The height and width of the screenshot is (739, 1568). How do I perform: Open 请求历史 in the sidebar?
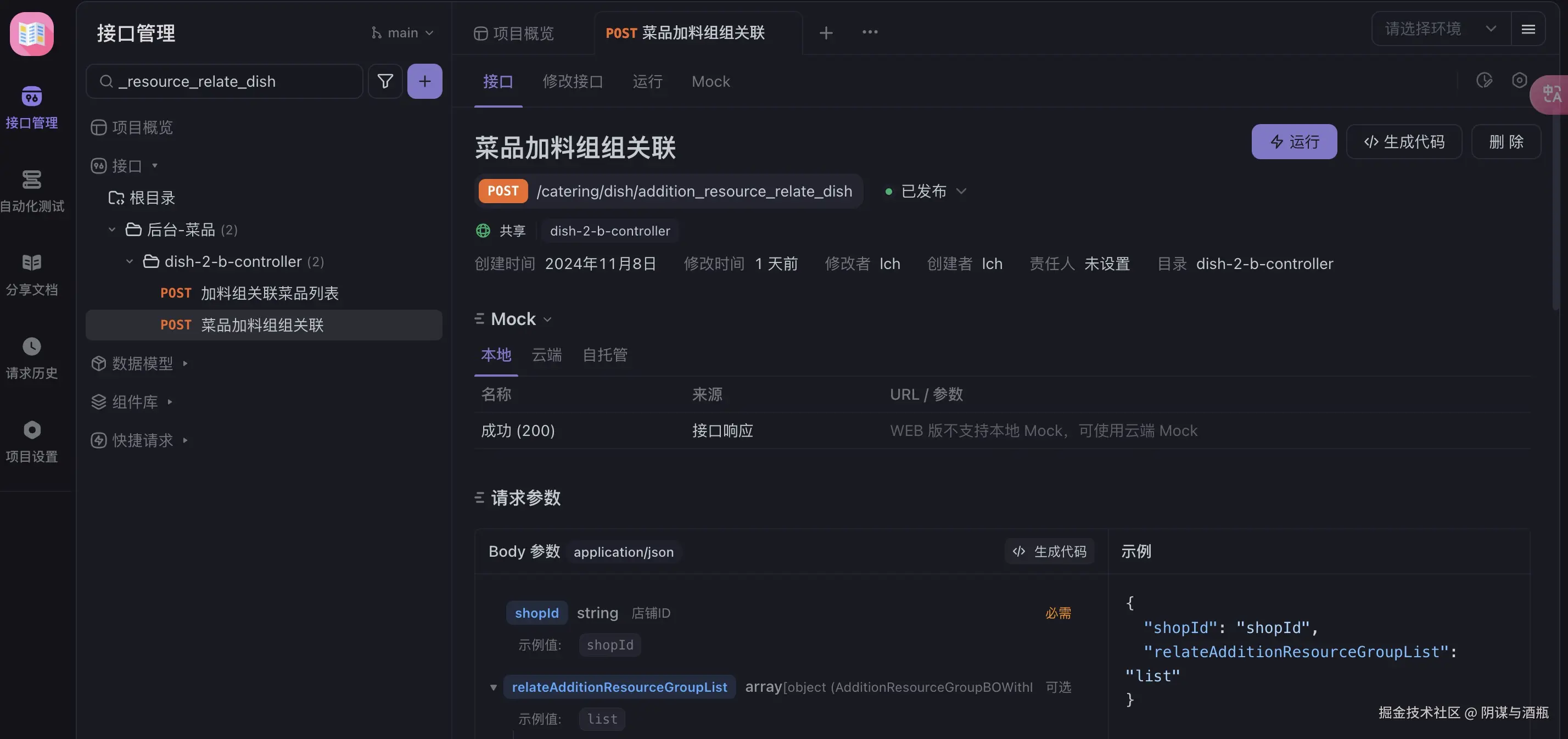pyautogui.click(x=32, y=357)
